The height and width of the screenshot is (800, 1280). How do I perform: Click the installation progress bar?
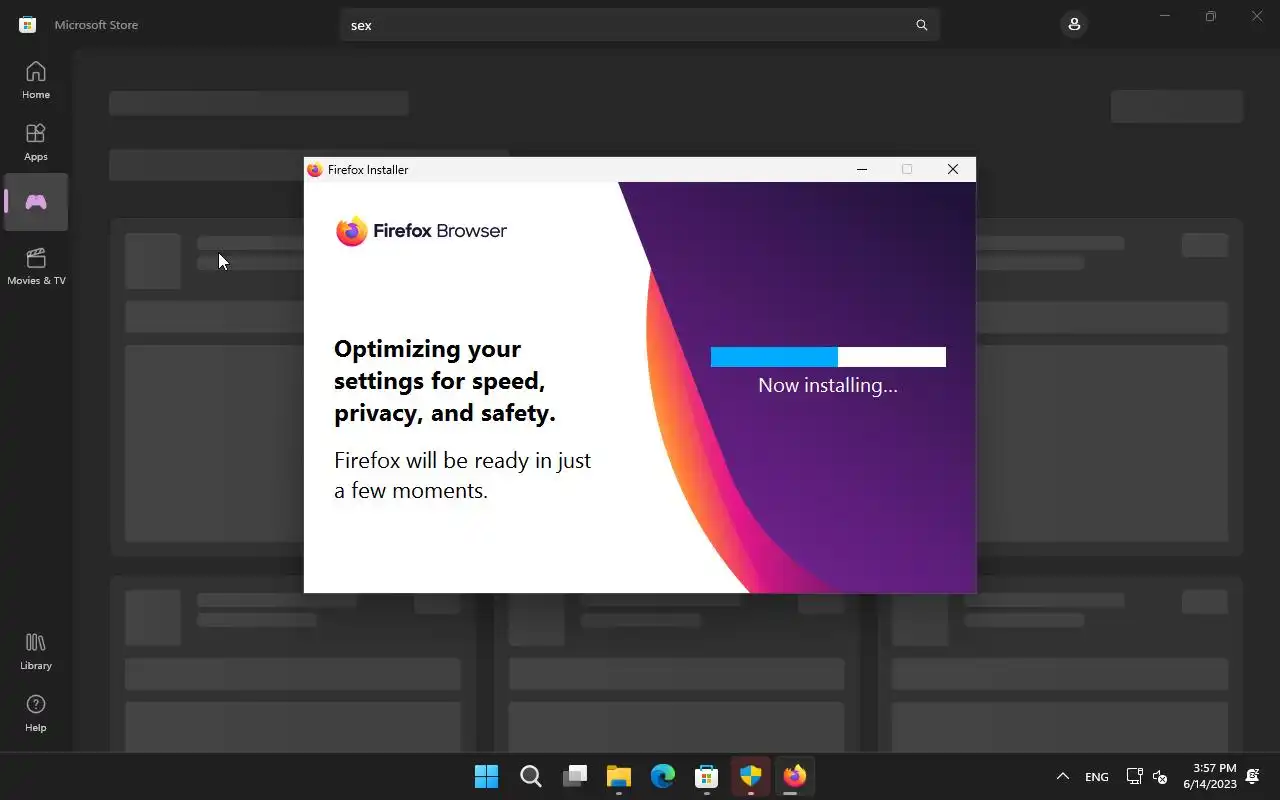(828, 357)
